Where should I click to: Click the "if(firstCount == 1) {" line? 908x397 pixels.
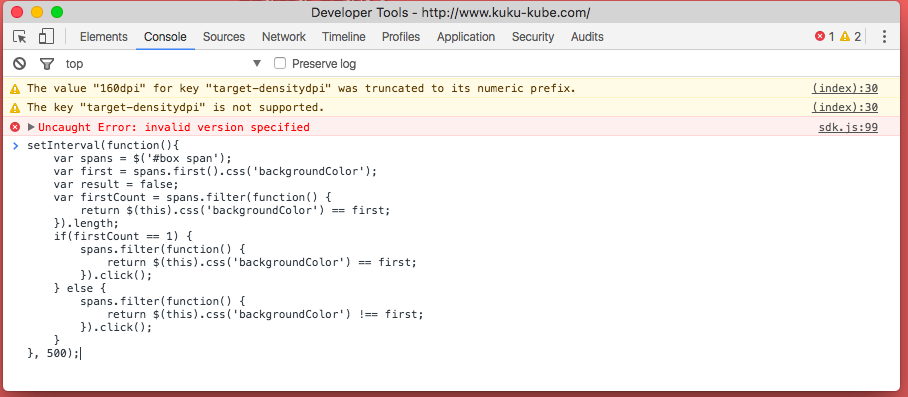pyautogui.click(x=123, y=236)
